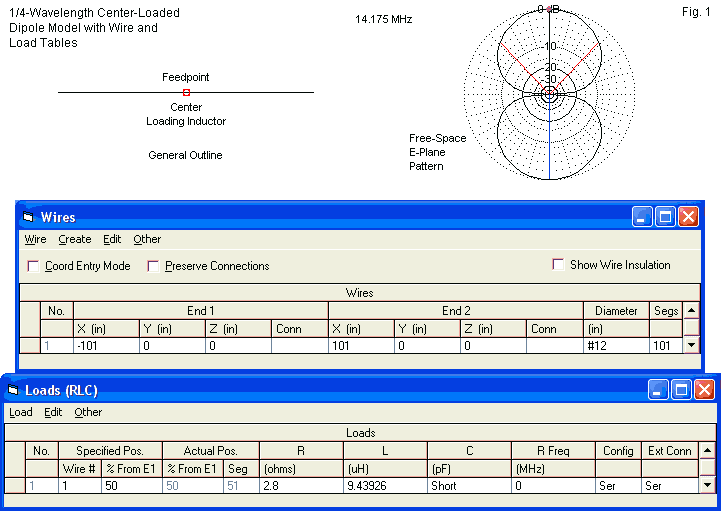Minimize the Wires window
721x511 pixels.
(x=643, y=216)
